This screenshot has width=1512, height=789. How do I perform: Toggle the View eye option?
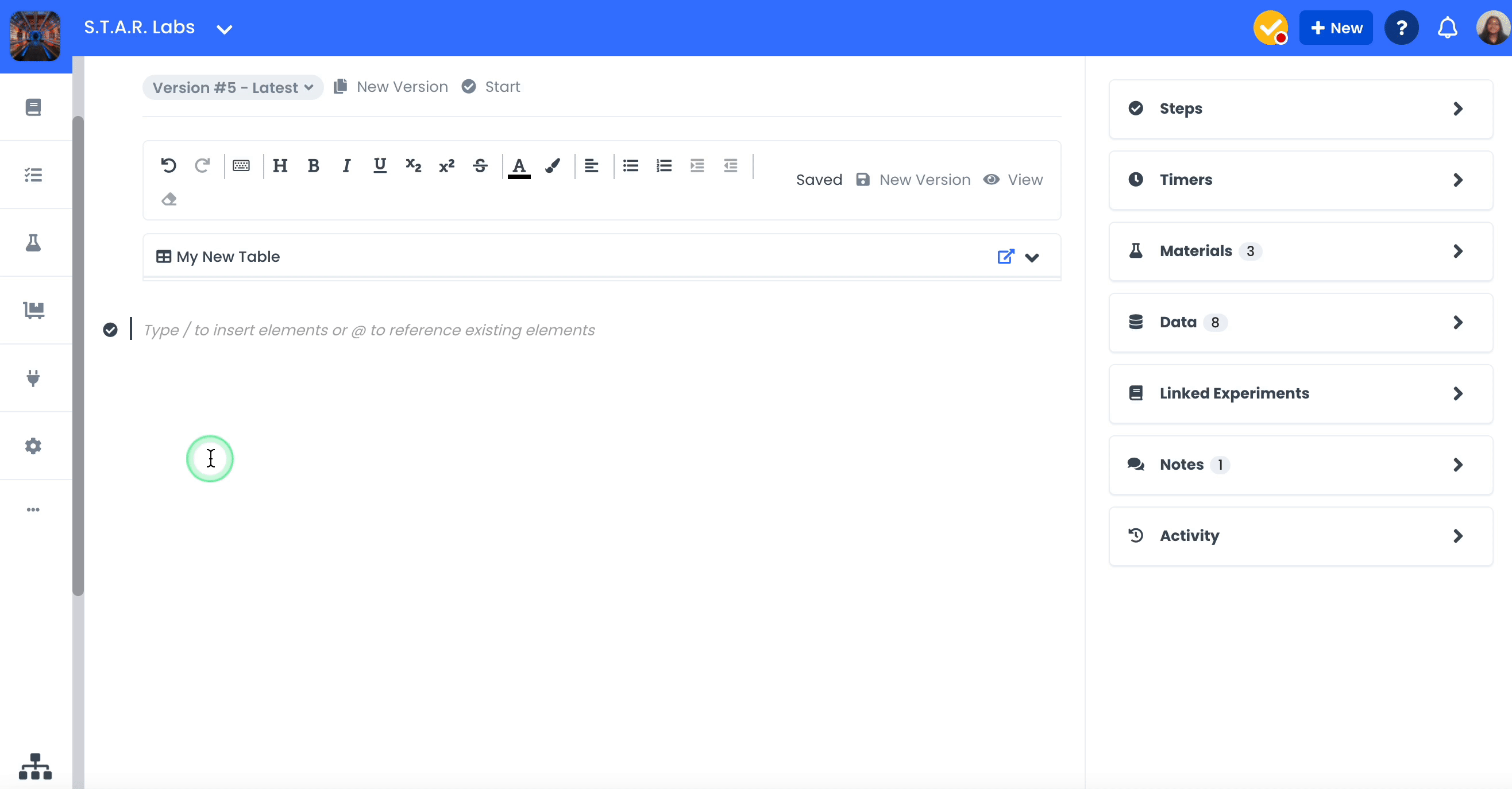pyautogui.click(x=1013, y=180)
